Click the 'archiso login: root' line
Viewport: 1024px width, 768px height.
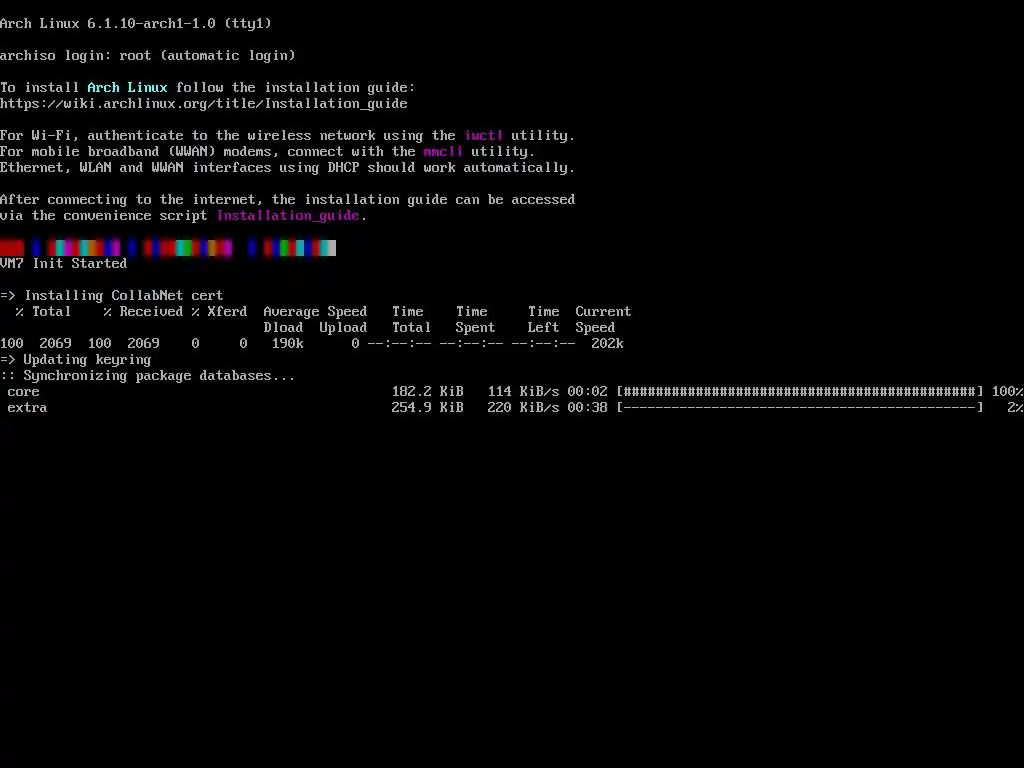coord(148,56)
